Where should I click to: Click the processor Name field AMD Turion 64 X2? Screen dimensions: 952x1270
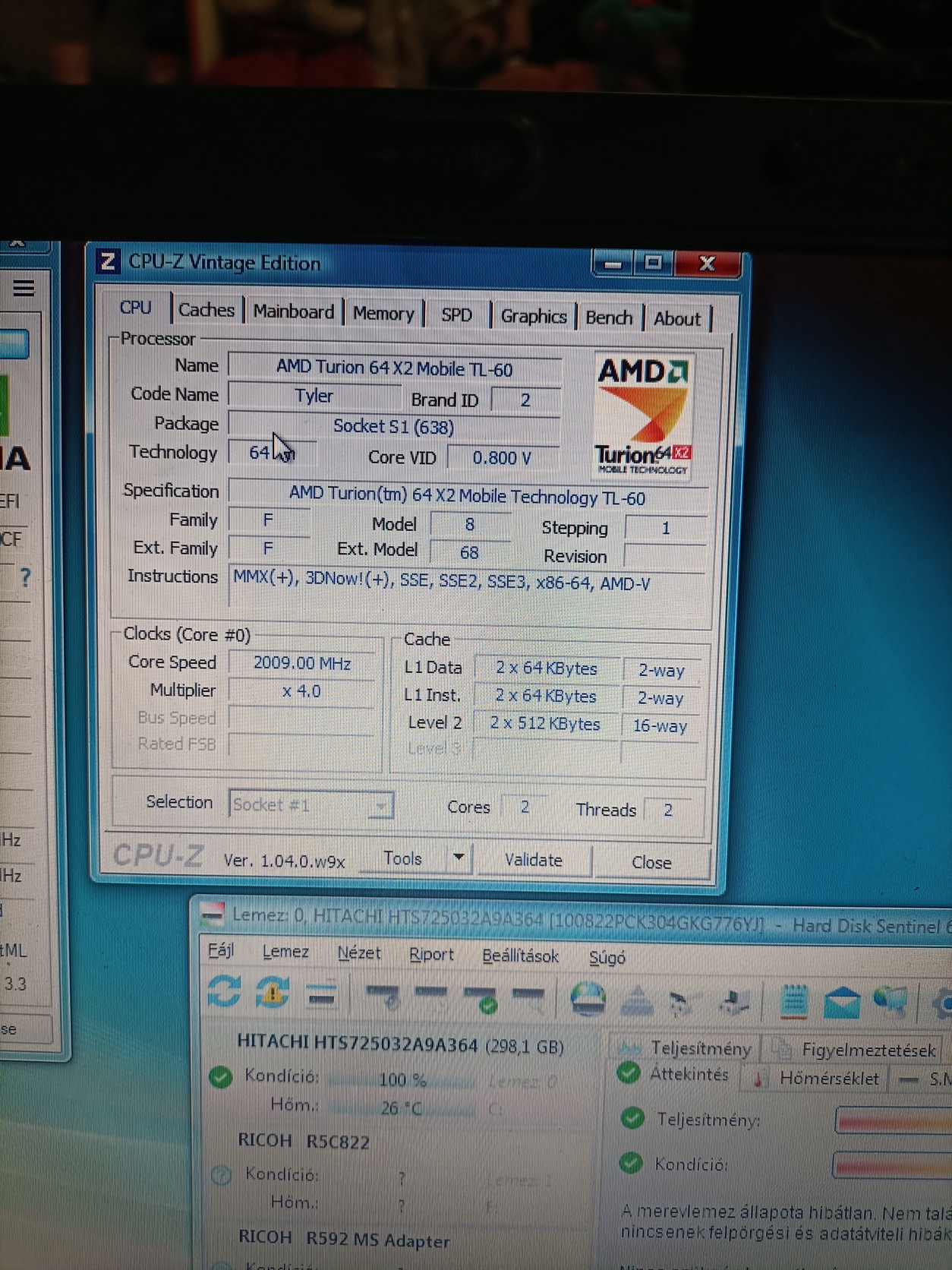pos(395,368)
